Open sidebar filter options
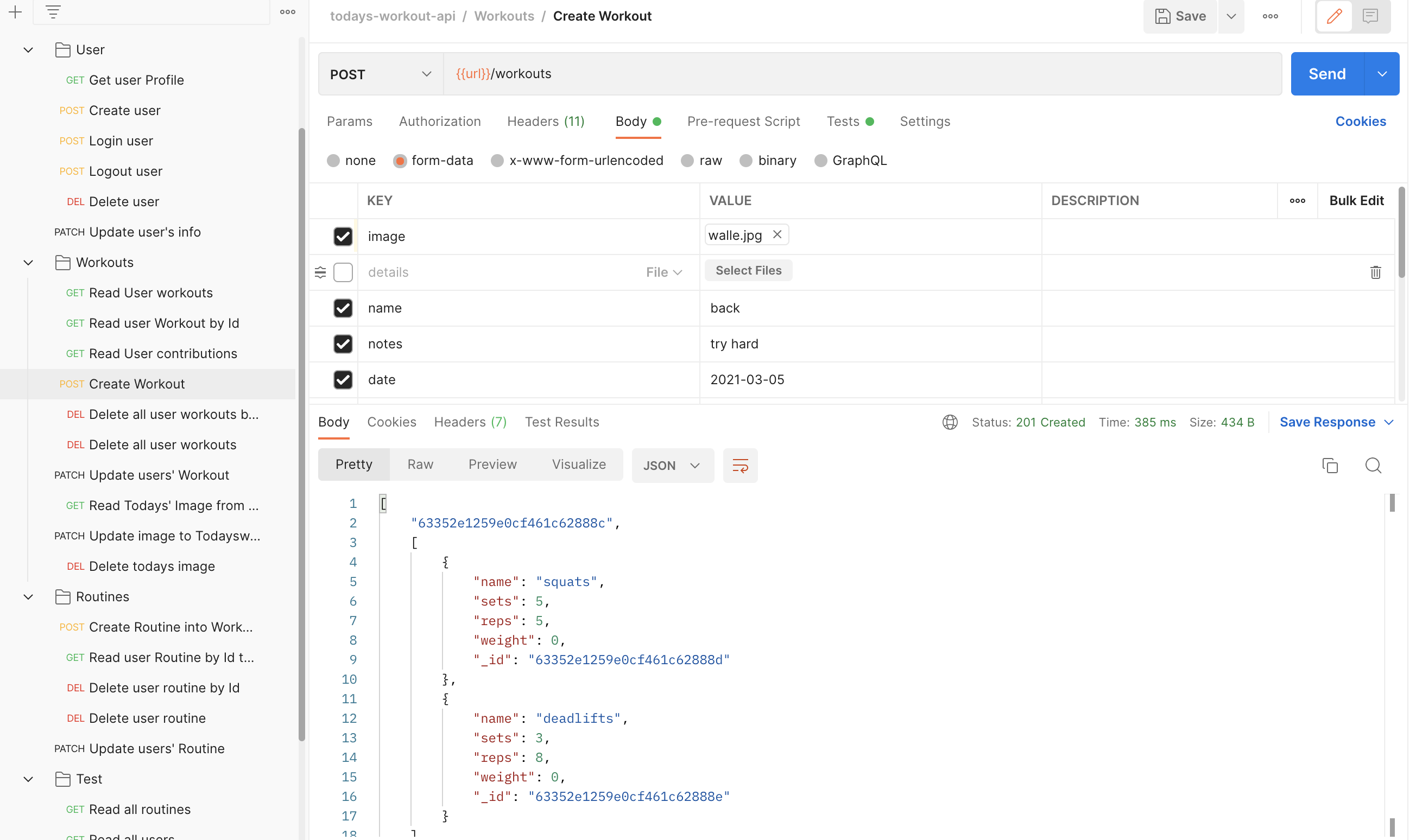The height and width of the screenshot is (840, 1416). pos(53,11)
